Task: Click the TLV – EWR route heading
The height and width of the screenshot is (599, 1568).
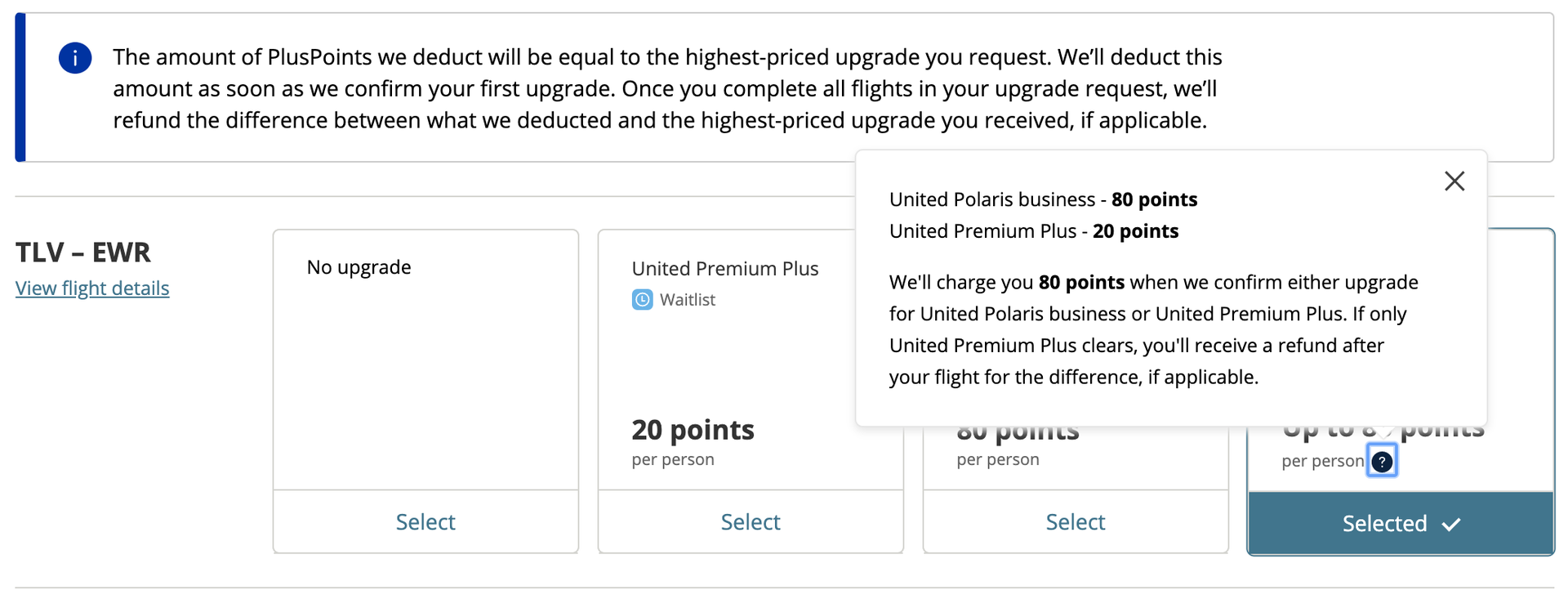Action: [x=83, y=253]
